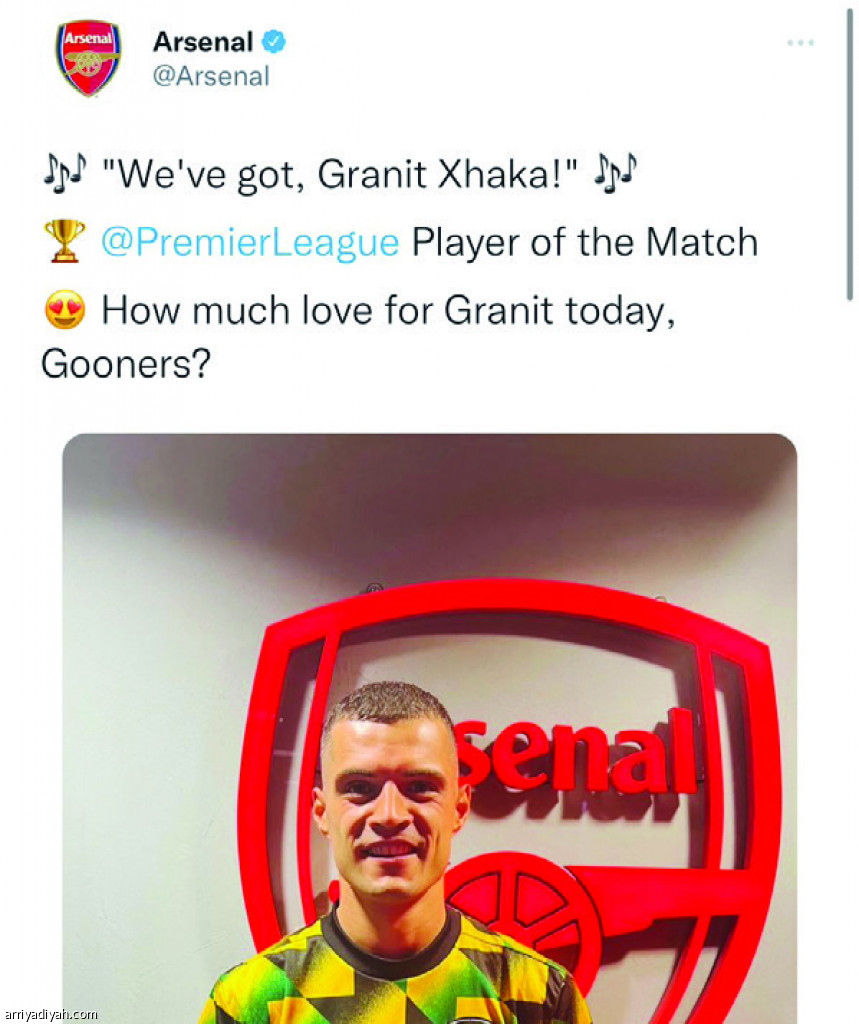Click the music notes emoji after the quote
This screenshot has height=1024, width=859.
(x=615, y=174)
